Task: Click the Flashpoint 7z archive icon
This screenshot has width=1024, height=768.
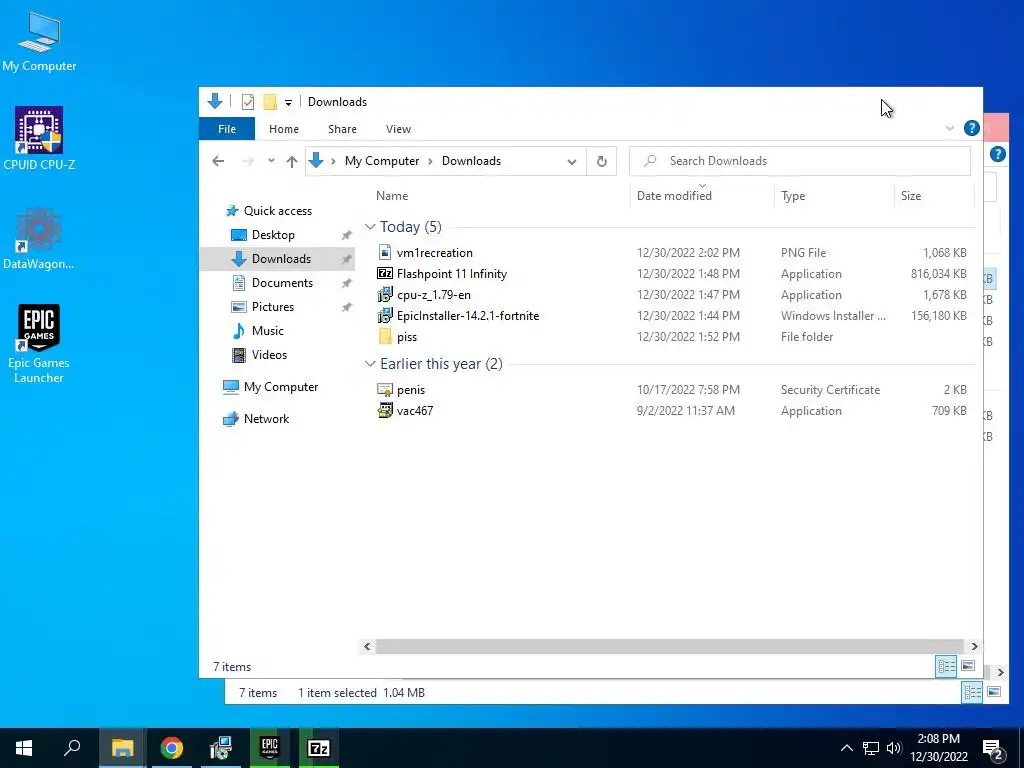Action: pyautogui.click(x=385, y=274)
